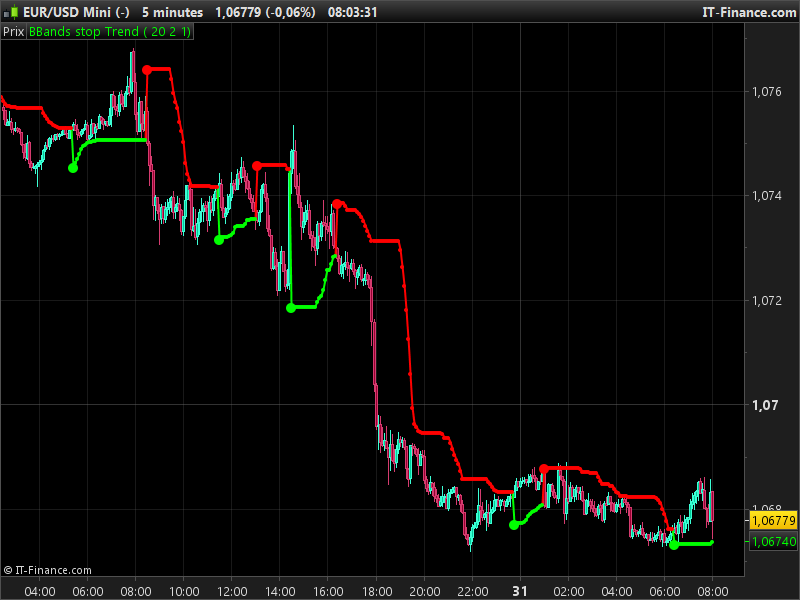Screen dimensions: 800x600
Task: Open BBands stop Trend ( 20 2 1) indicator label
Action: [110, 32]
